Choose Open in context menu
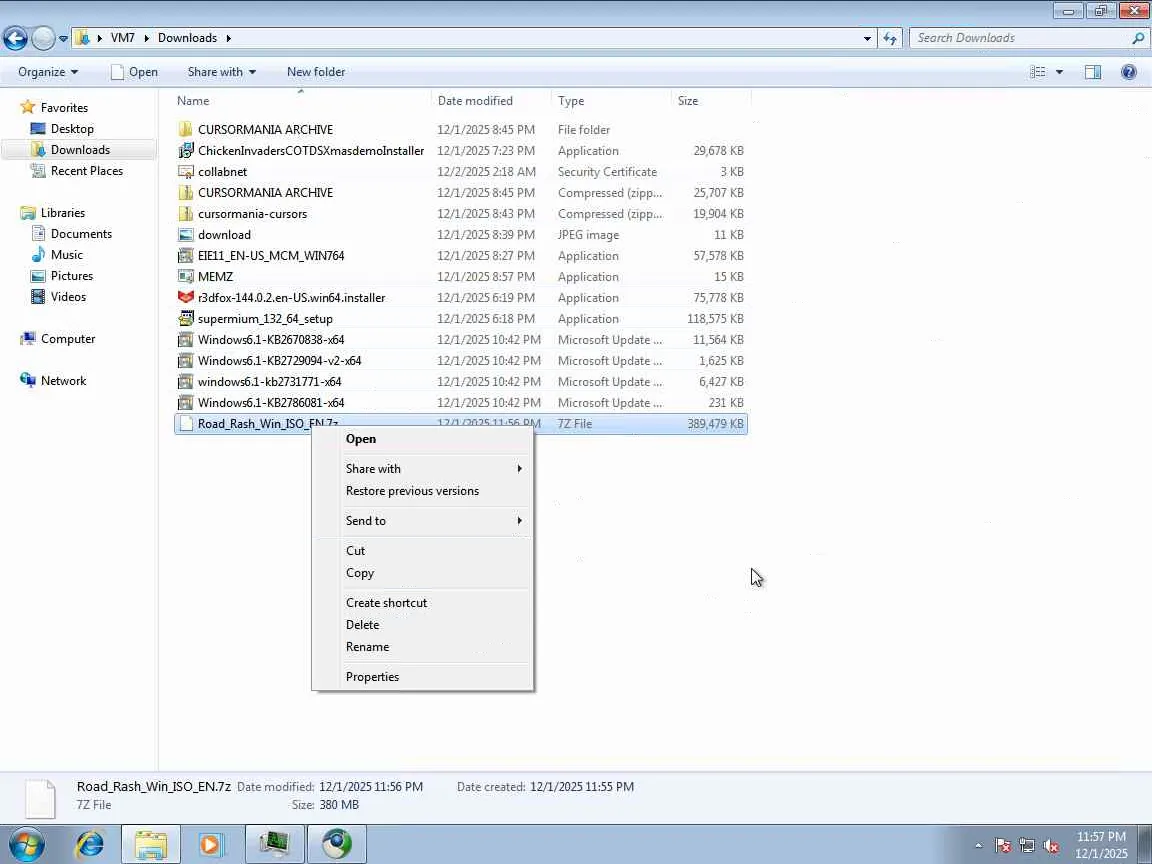This screenshot has height=864, width=1152. (x=422, y=439)
